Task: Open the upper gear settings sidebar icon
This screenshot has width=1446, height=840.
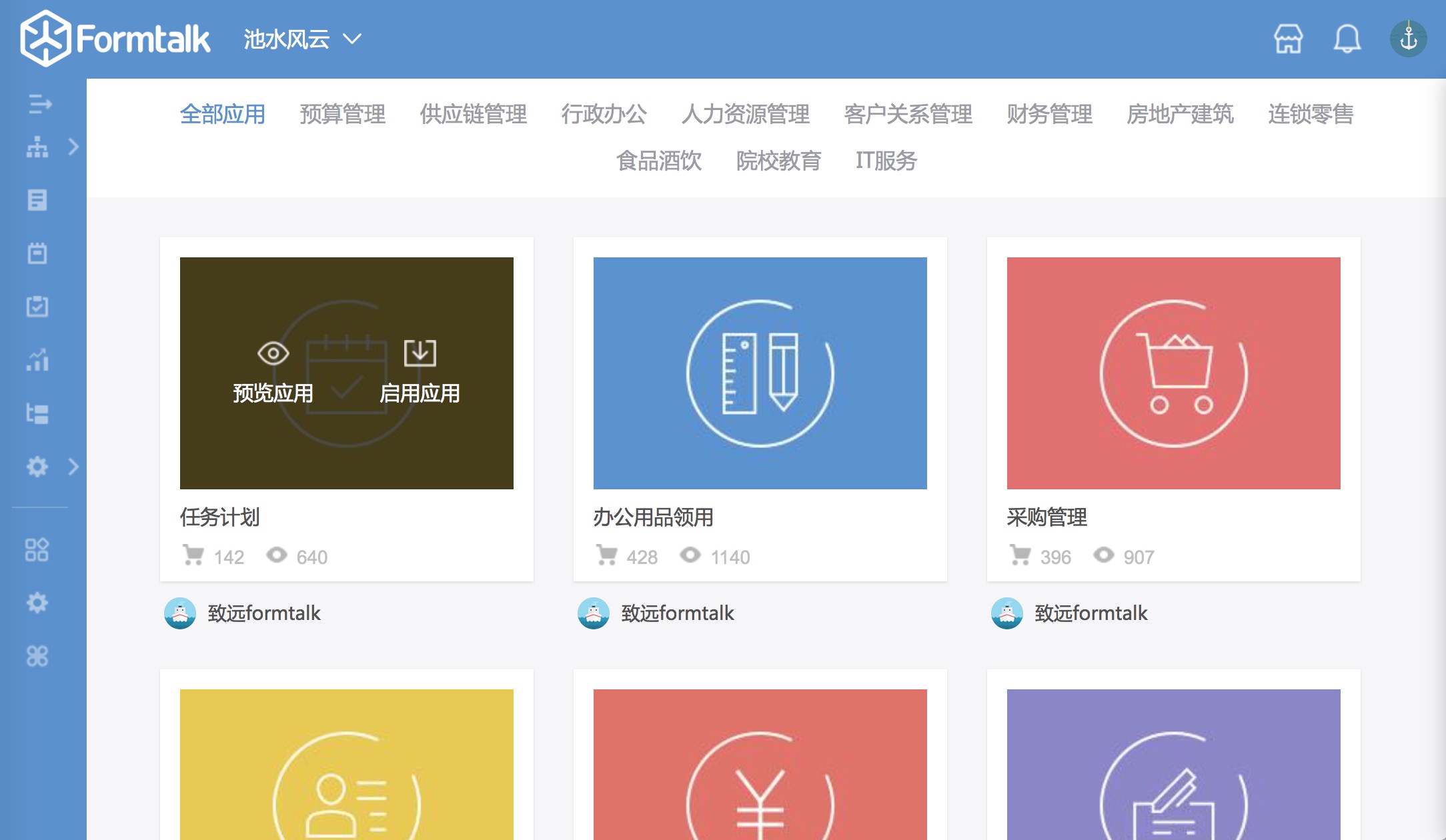Action: point(37,467)
